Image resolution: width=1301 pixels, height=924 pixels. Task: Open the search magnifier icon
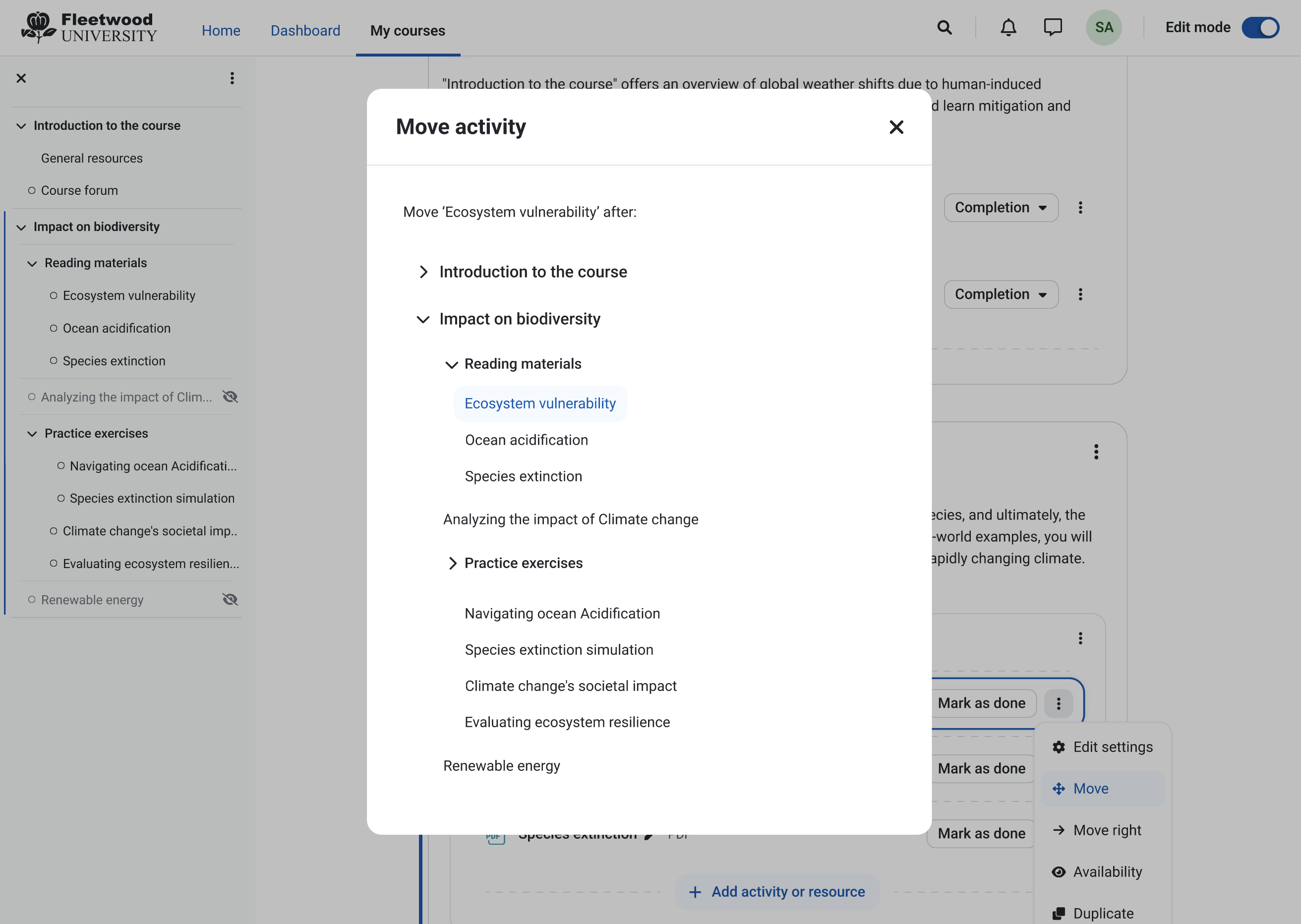[944, 27]
